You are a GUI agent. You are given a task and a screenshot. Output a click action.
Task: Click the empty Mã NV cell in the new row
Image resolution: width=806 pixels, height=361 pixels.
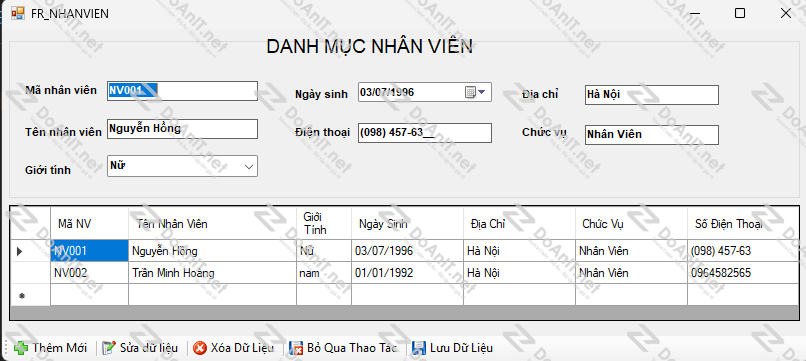click(89, 295)
